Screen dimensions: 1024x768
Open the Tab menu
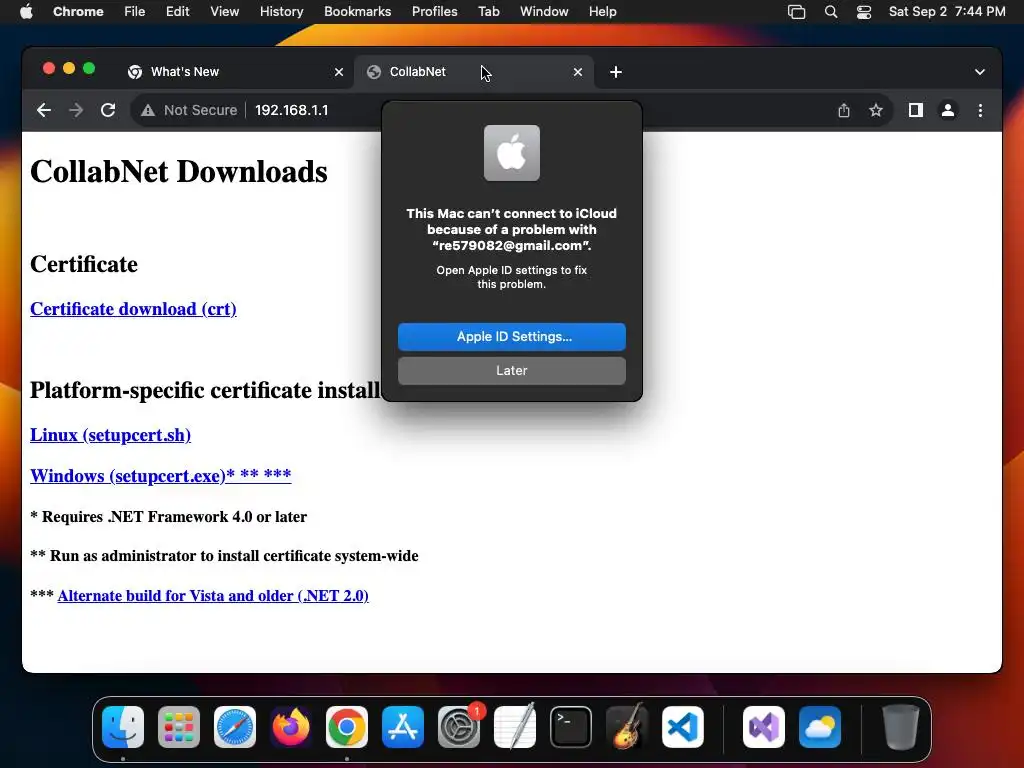488,11
